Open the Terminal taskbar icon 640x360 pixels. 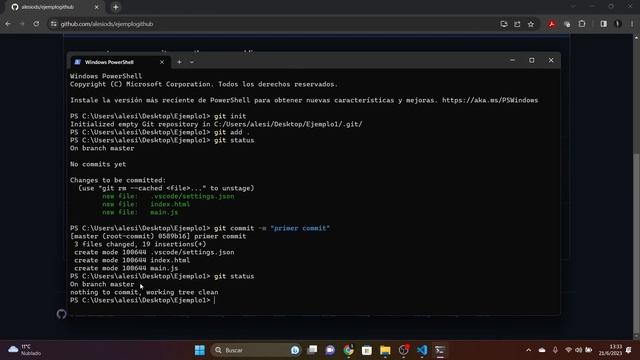(x=440, y=350)
